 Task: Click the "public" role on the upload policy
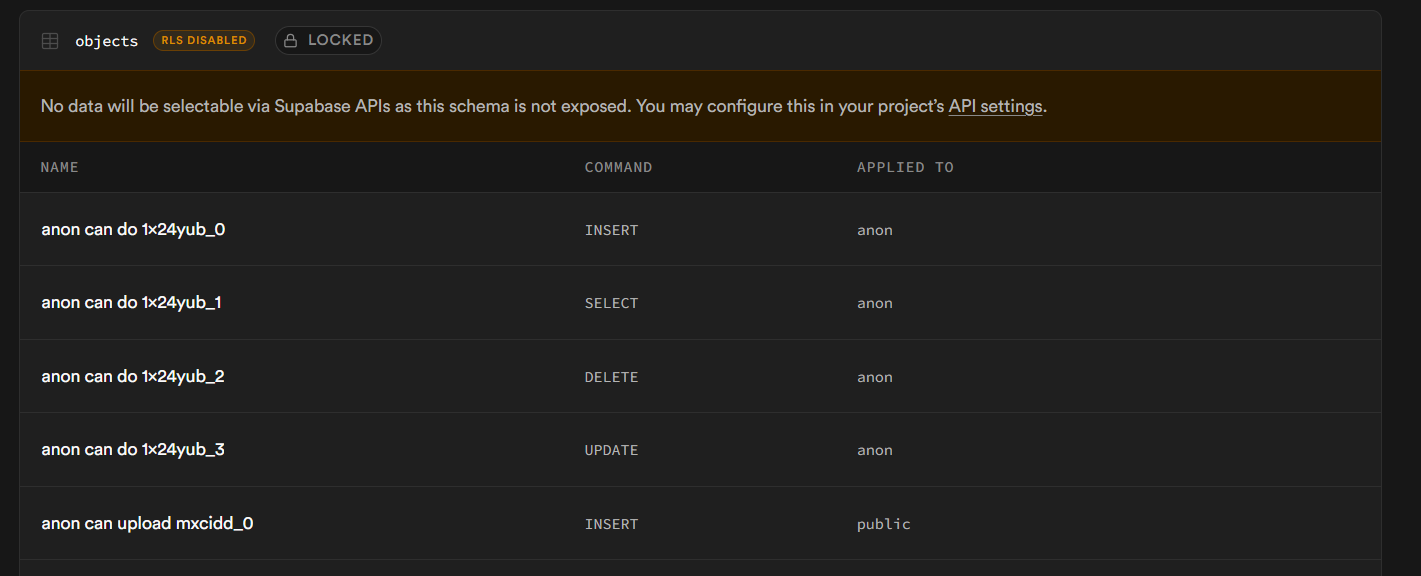point(883,523)
